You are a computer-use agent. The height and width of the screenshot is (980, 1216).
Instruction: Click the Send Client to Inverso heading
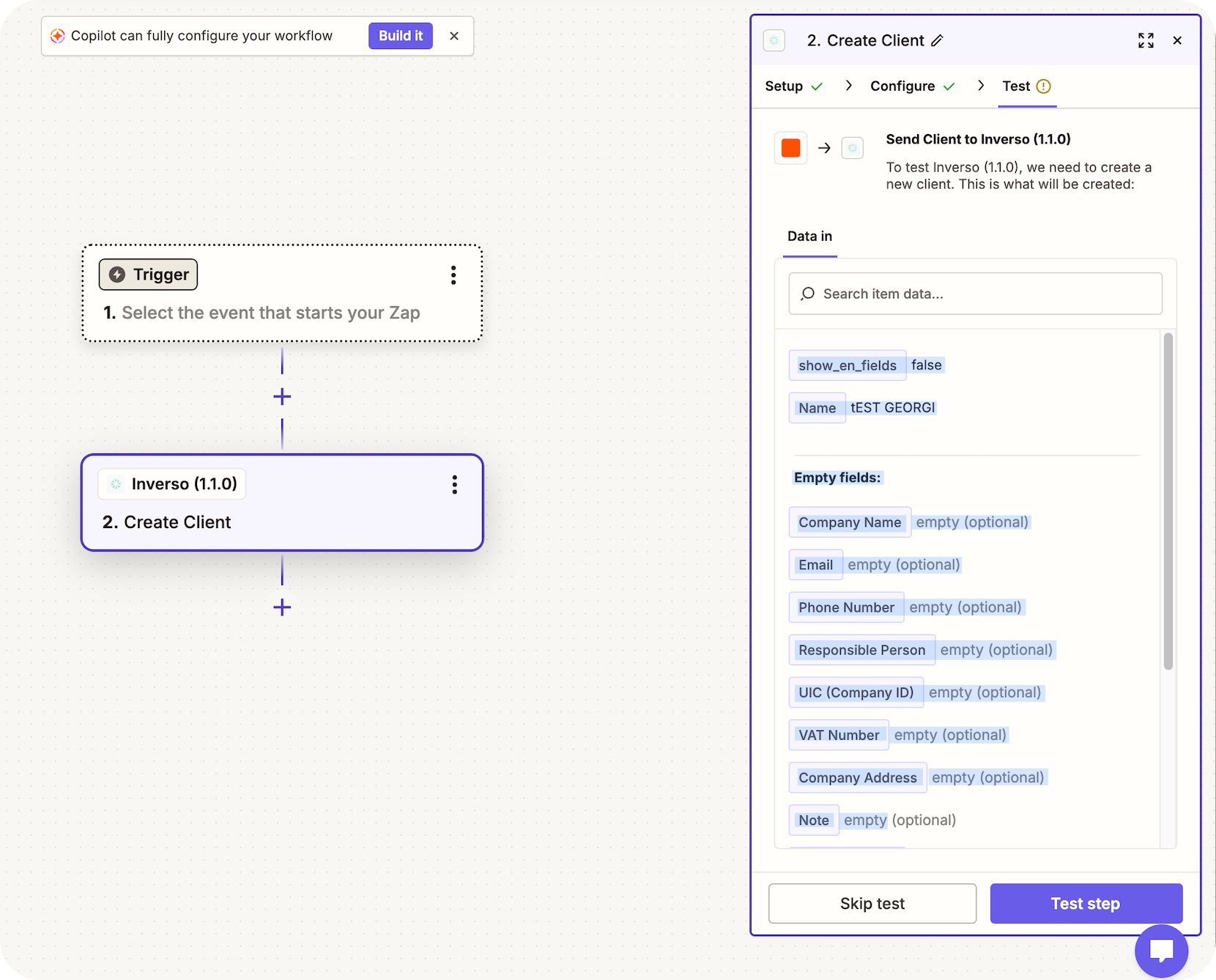pos(979,139)
